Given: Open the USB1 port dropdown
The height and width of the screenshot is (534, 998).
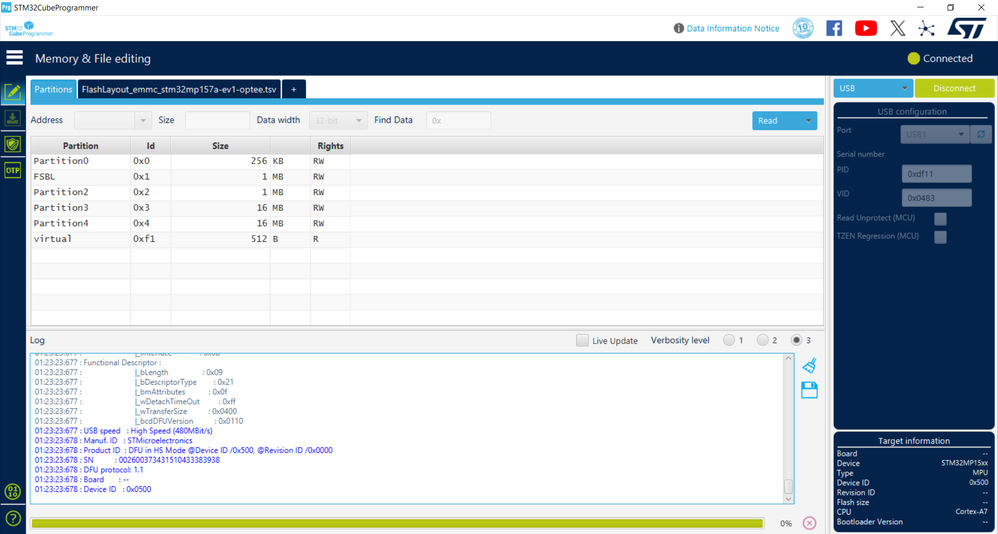Looking at the screenshot, I should [934, 134].
